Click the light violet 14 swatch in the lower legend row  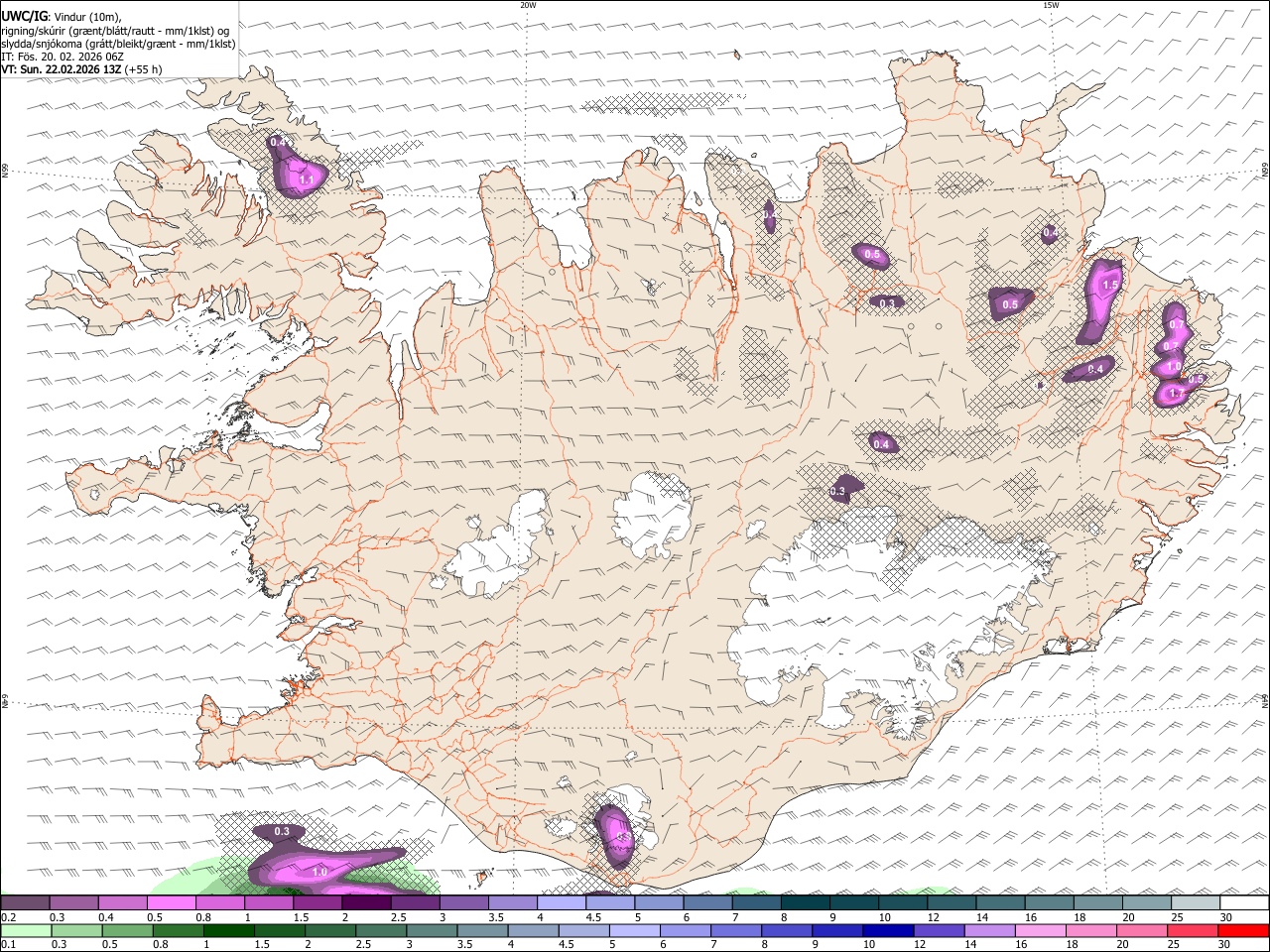pos(988,930)
